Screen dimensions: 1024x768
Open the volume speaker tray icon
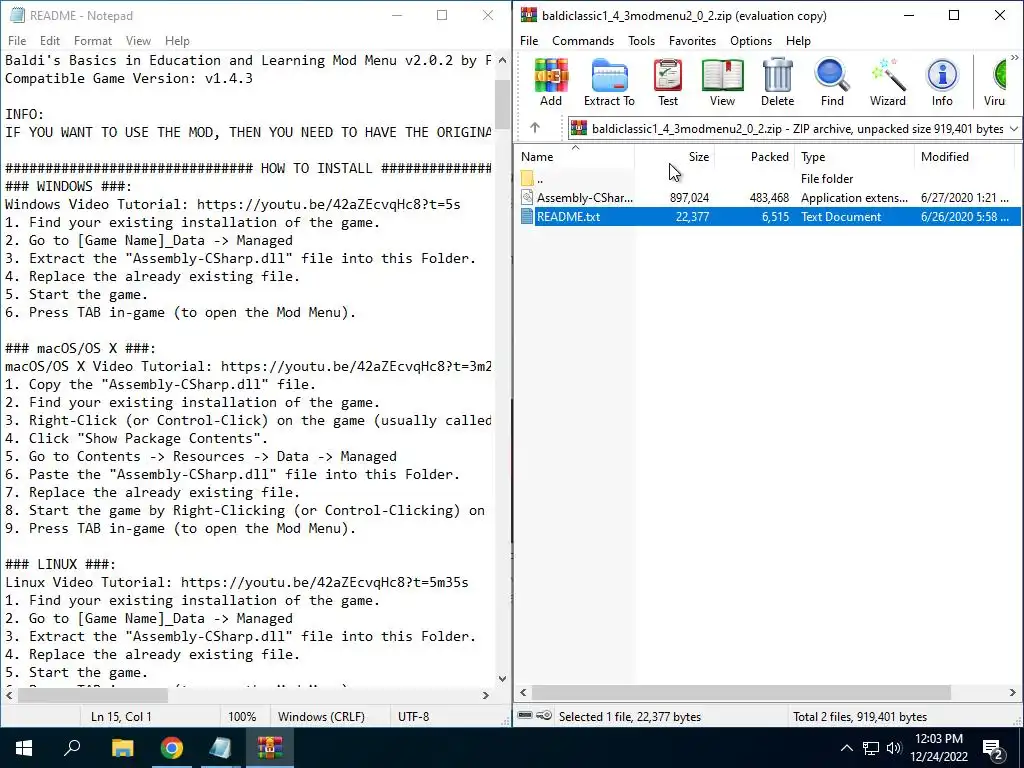893,748
